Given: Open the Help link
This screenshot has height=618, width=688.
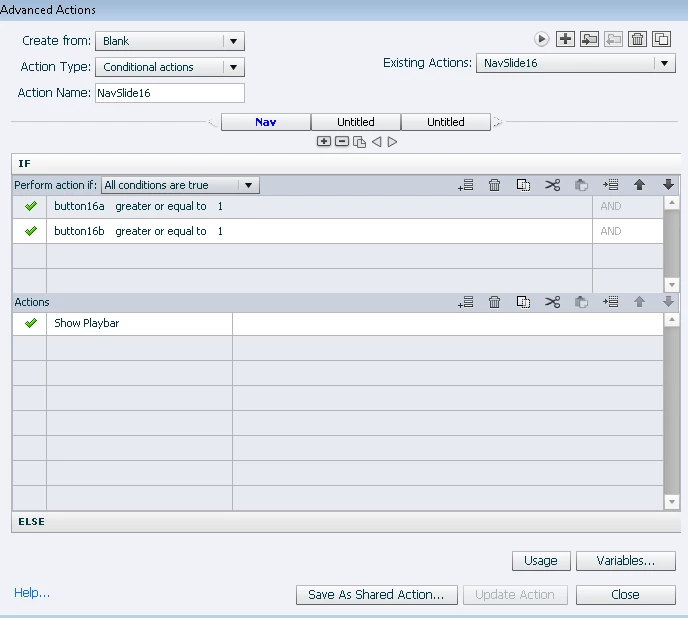Looking at the screenshot, I should 32,593.
